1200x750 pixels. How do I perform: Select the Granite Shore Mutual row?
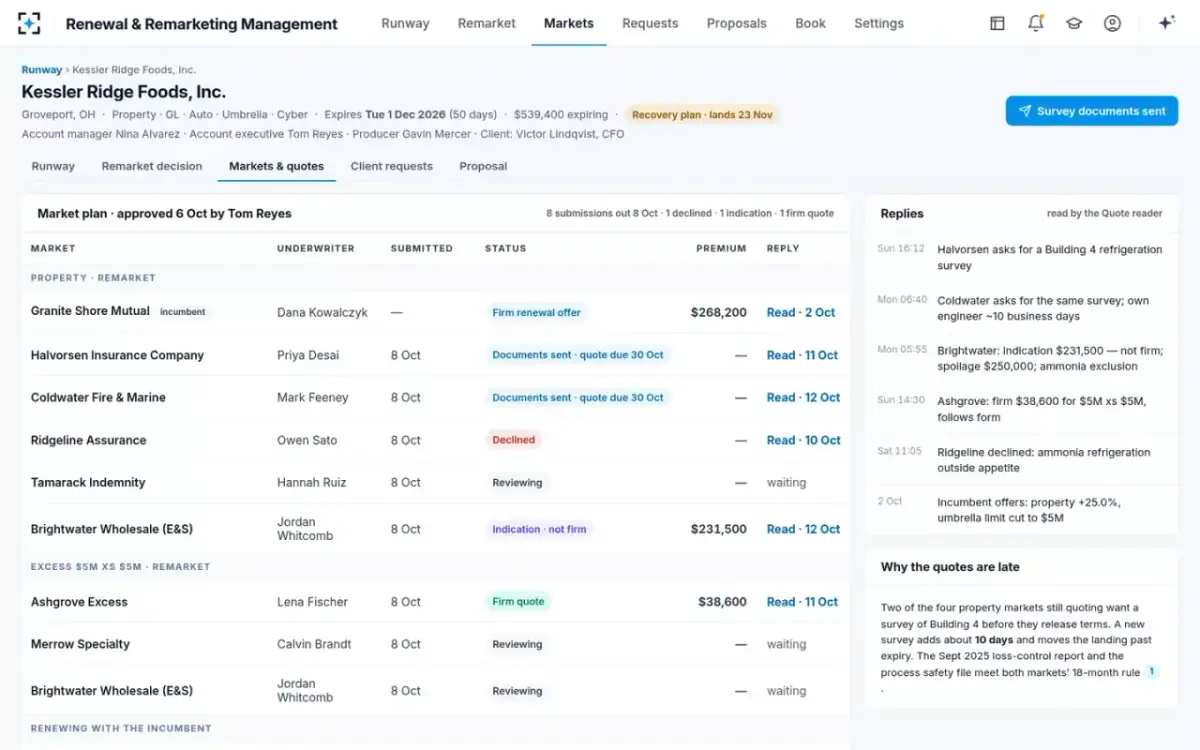tap(435, 312)
